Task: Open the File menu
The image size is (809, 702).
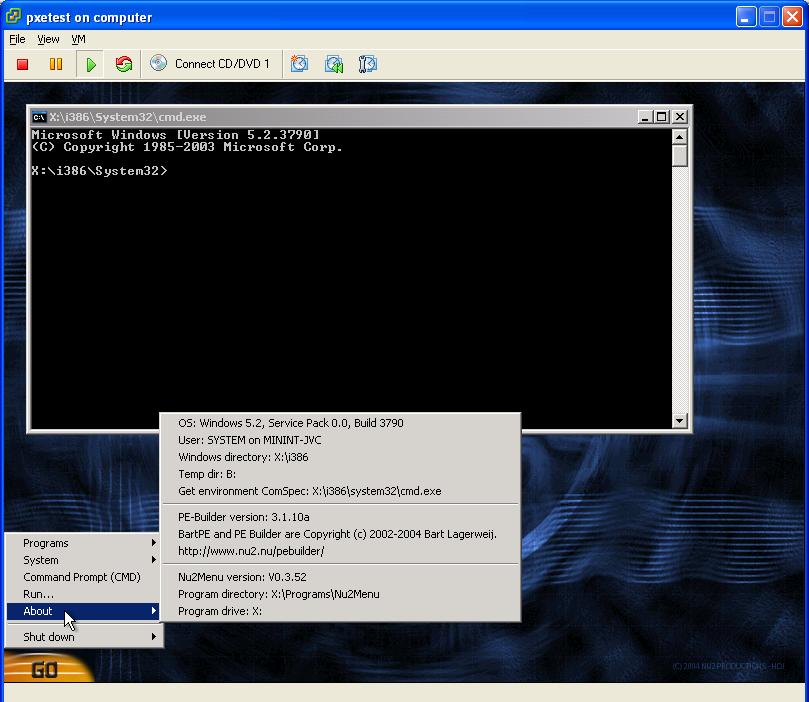Action: (17, 39)
